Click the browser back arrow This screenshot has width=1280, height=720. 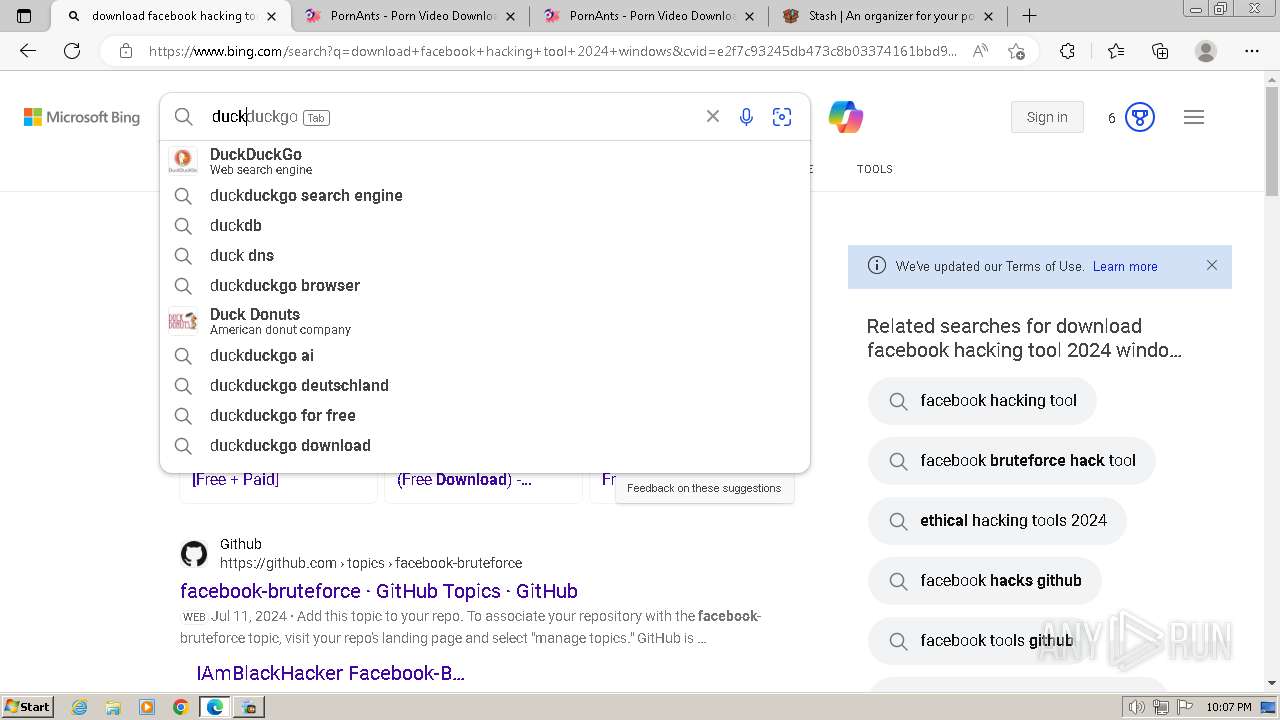coord(28,51)
